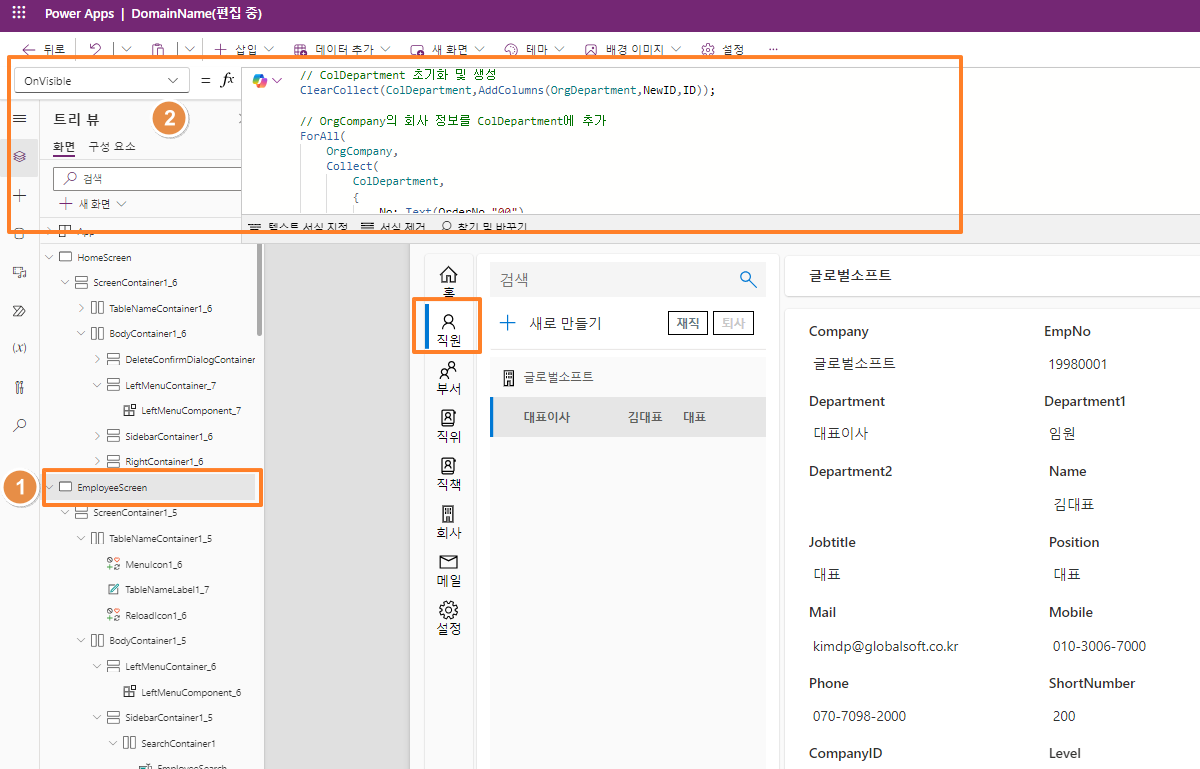The height and width of the screenshot is (769, 1200).
Task: Click the tree view 검색 search box
Action: (x=148, y=178)
